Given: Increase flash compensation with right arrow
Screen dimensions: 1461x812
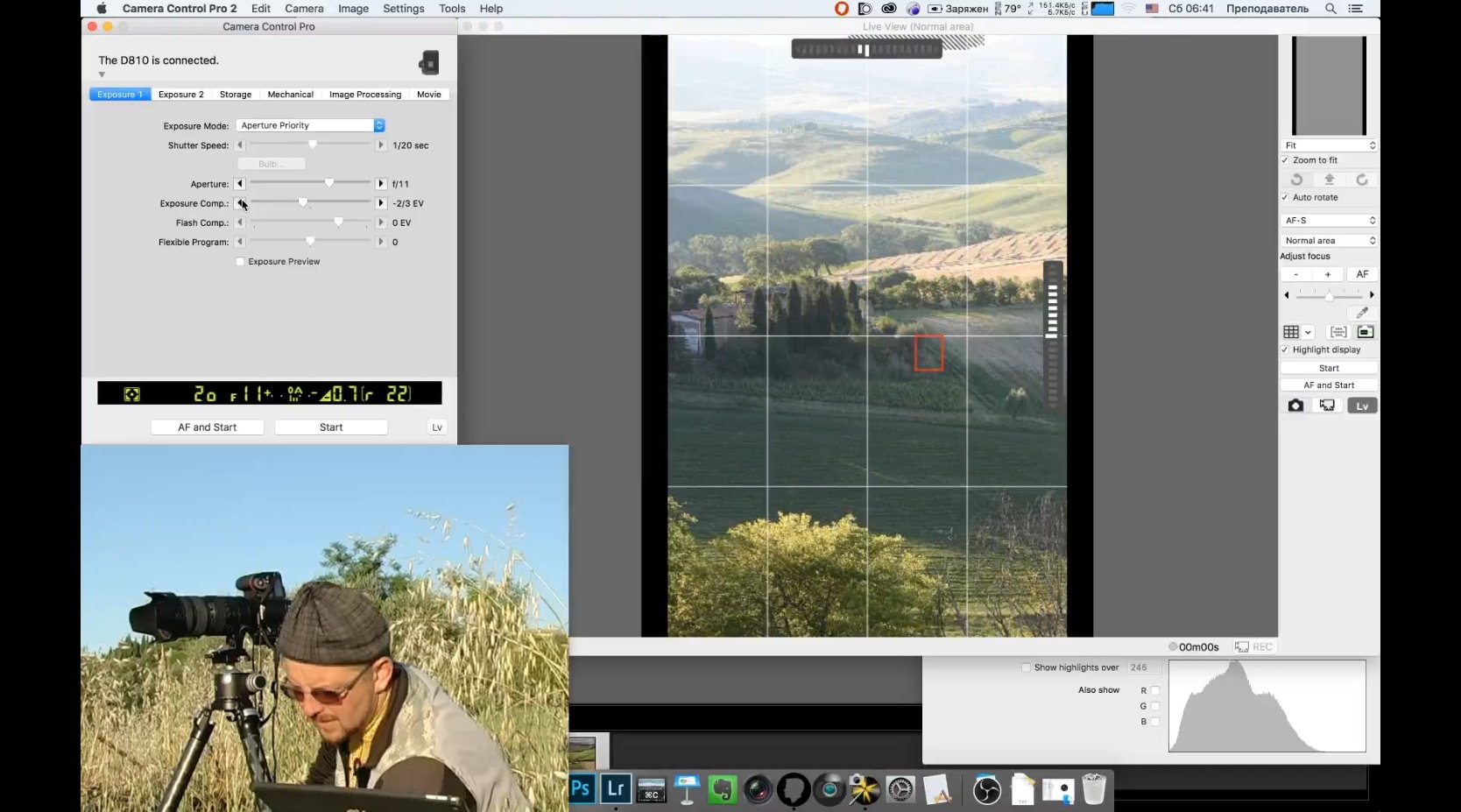Looking at the screenshot, I should click(x=381, y=222).
